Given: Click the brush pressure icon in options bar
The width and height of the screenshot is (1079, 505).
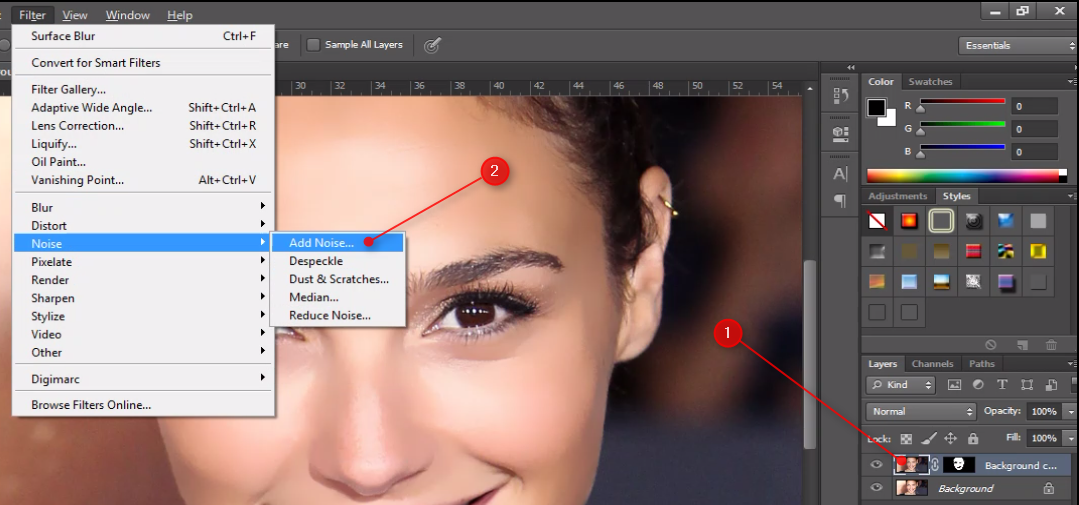Looking at the screenshot, I should pos(431,45).
